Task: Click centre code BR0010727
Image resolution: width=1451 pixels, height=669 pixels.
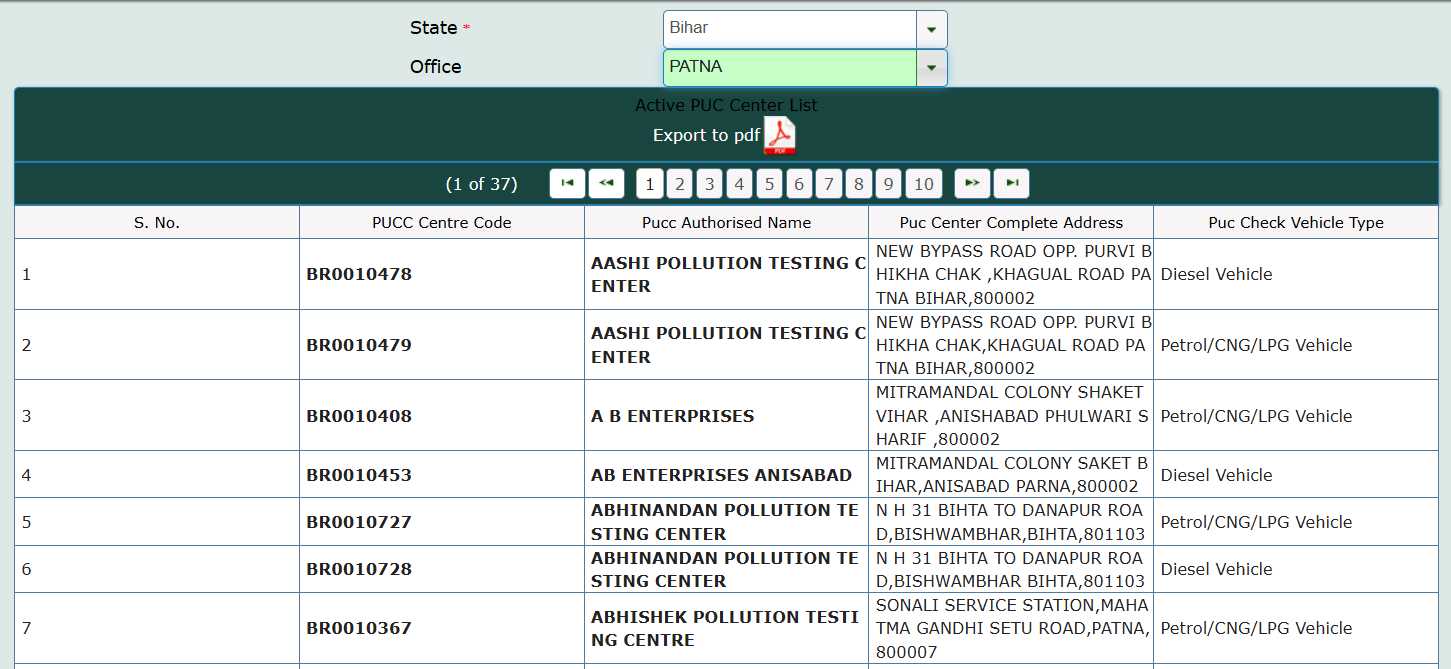Action: click(x=359, y=522)
